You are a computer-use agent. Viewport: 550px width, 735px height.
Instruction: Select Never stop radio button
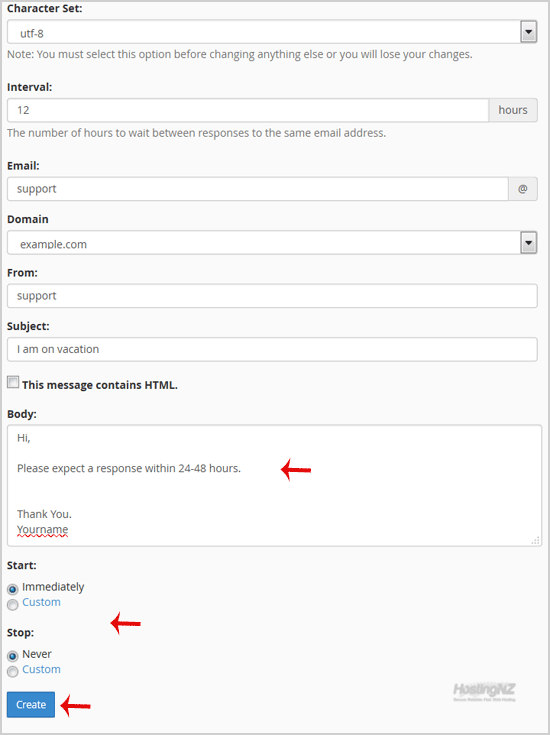click(x=13, y=656)
